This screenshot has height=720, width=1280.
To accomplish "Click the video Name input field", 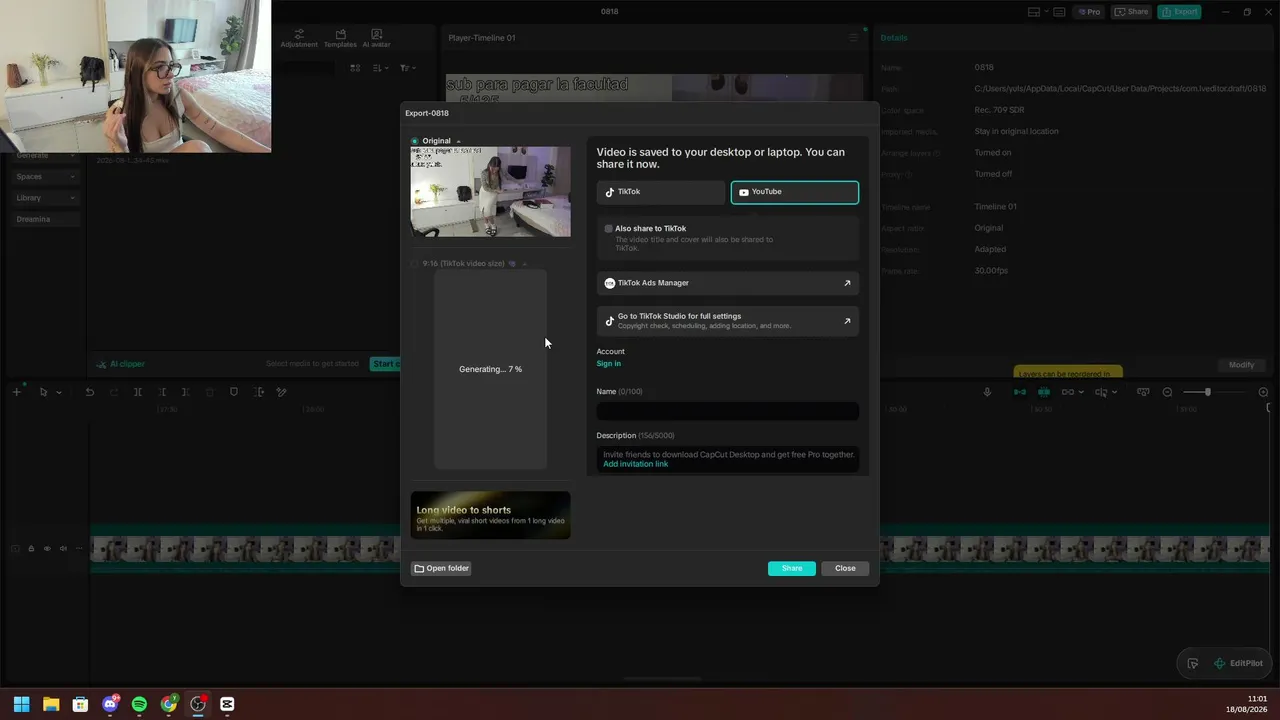I will click(728, 411).
